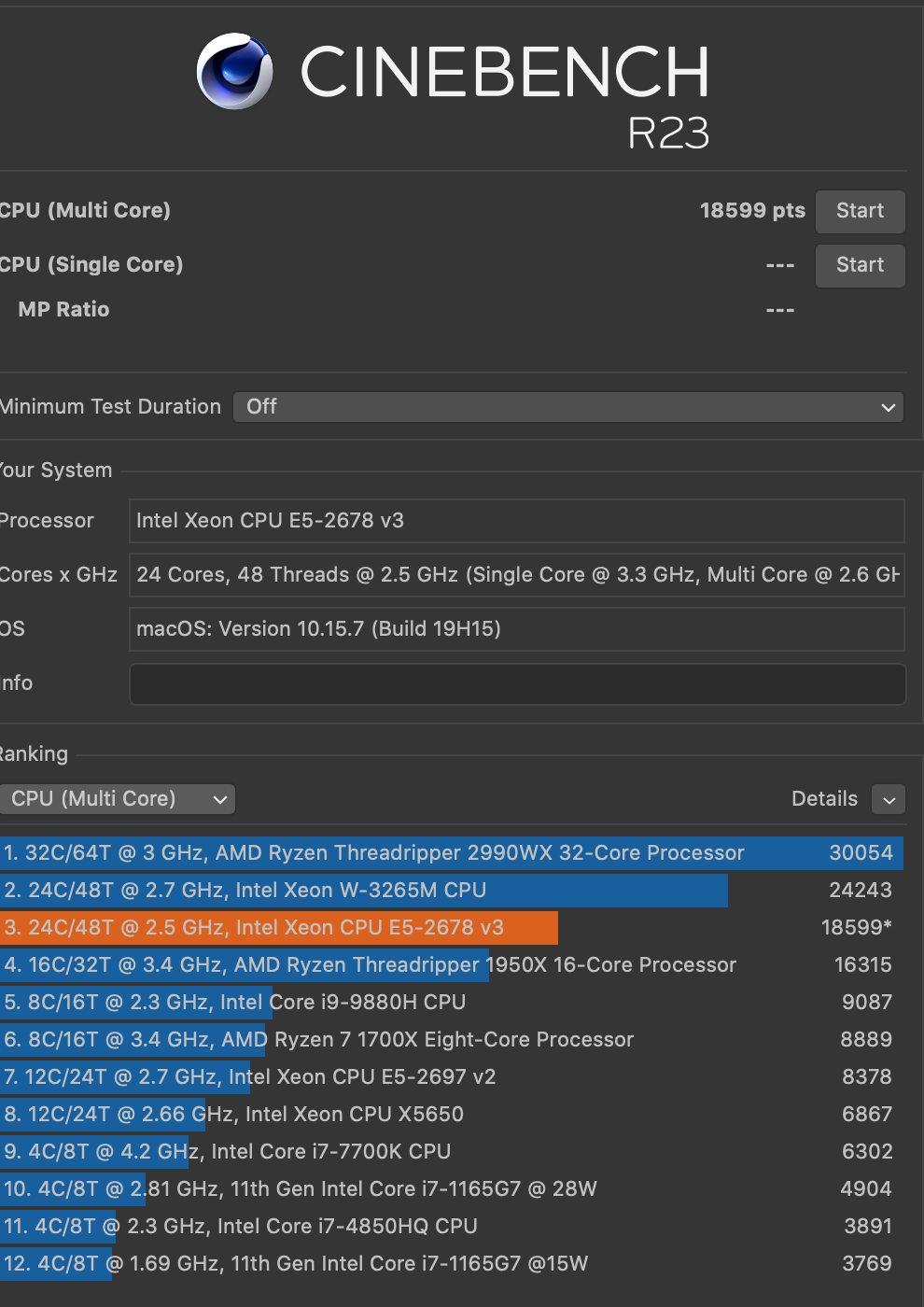924x1307 pixels.
Task: Click the OS field showing macOS 10.15.7
Action: [x=517, y=629]
